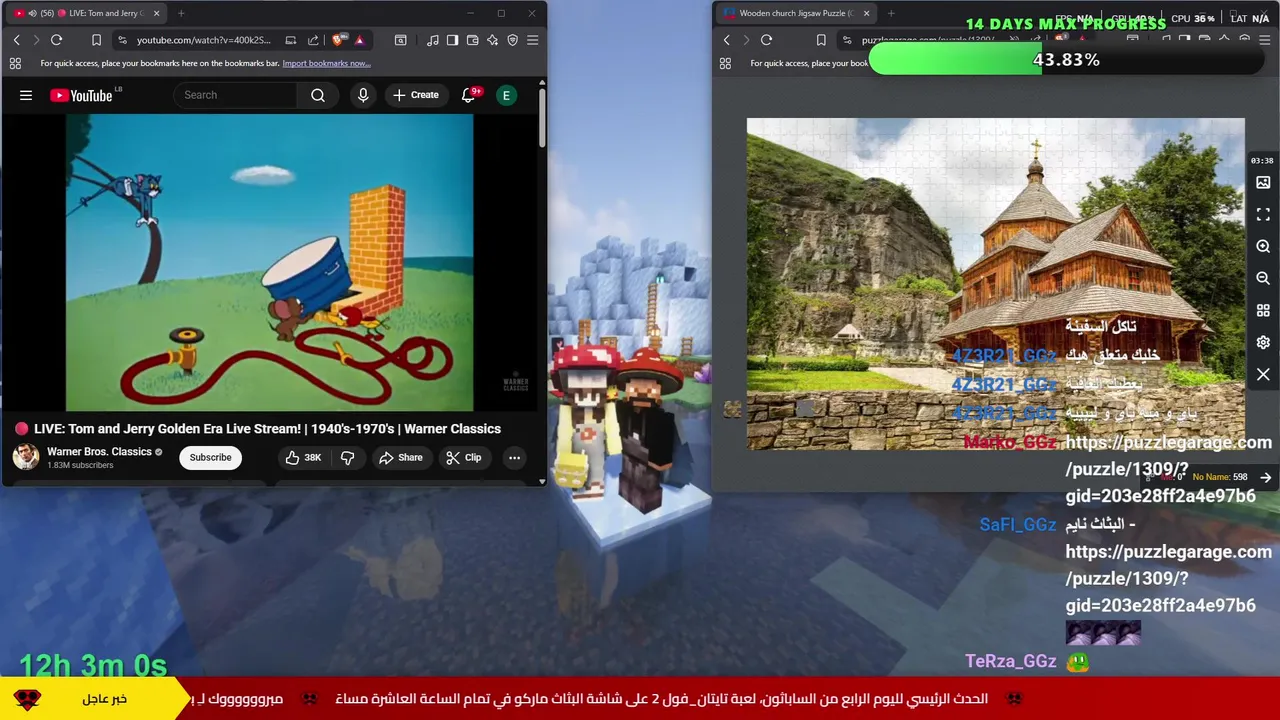The height and width of the screenshot is (720, 1280).
Task: Click the 43.83% progress bar
Action: pyautogui.click(x=1066, y=60)
